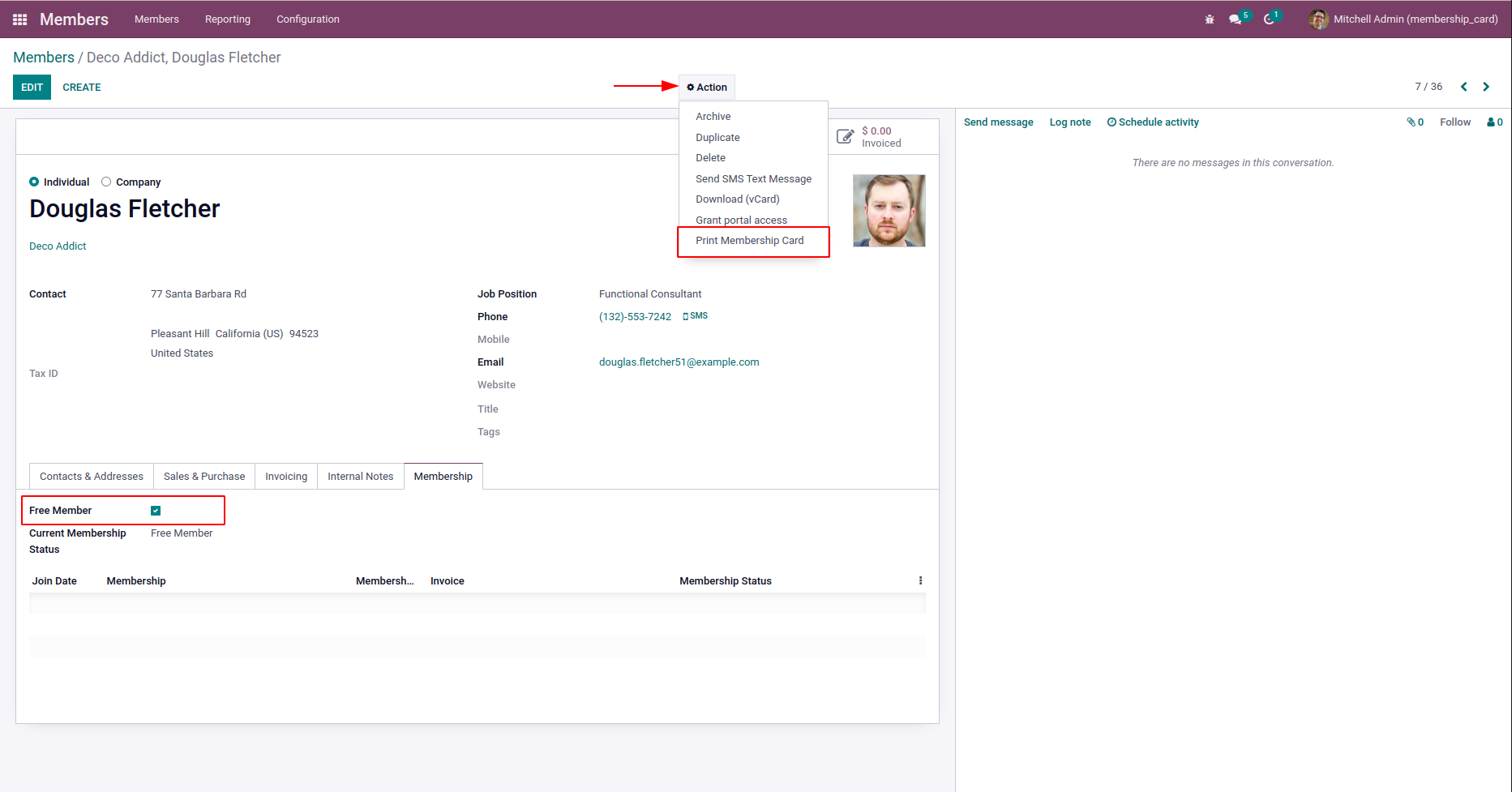Click the EDIT button
The width and height of the screenshot is (1512, 792).
tap(32, 88)
